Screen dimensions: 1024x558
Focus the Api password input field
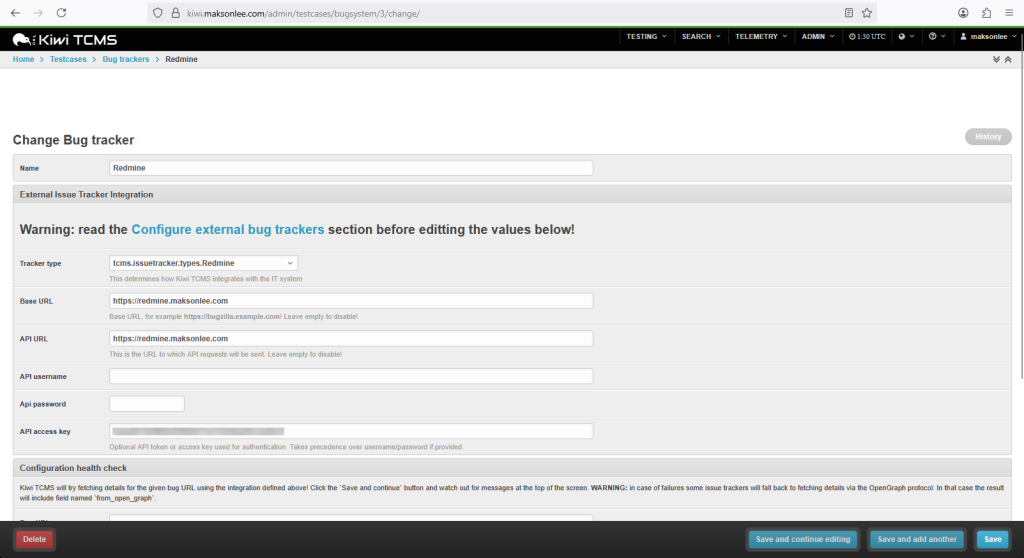click(x=147, y=404)
